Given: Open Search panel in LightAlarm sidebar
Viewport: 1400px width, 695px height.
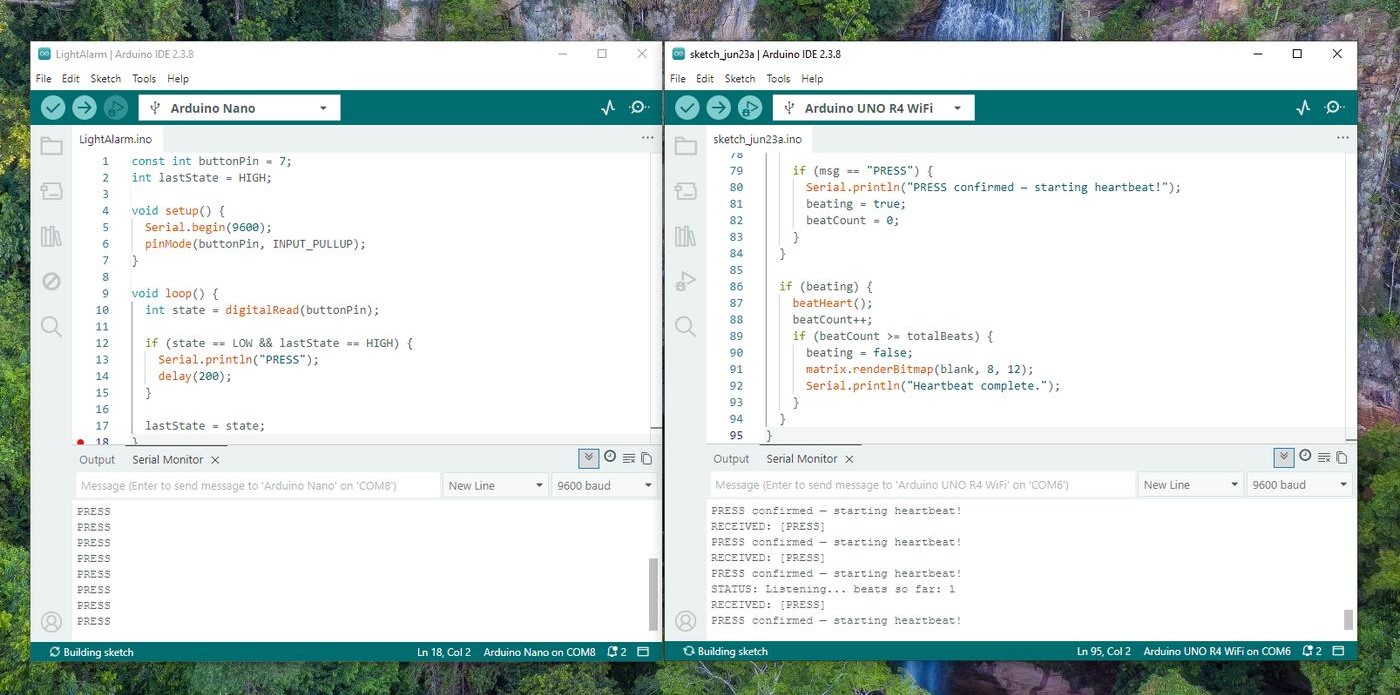Looking at the screenshot, I should point(51,326).
